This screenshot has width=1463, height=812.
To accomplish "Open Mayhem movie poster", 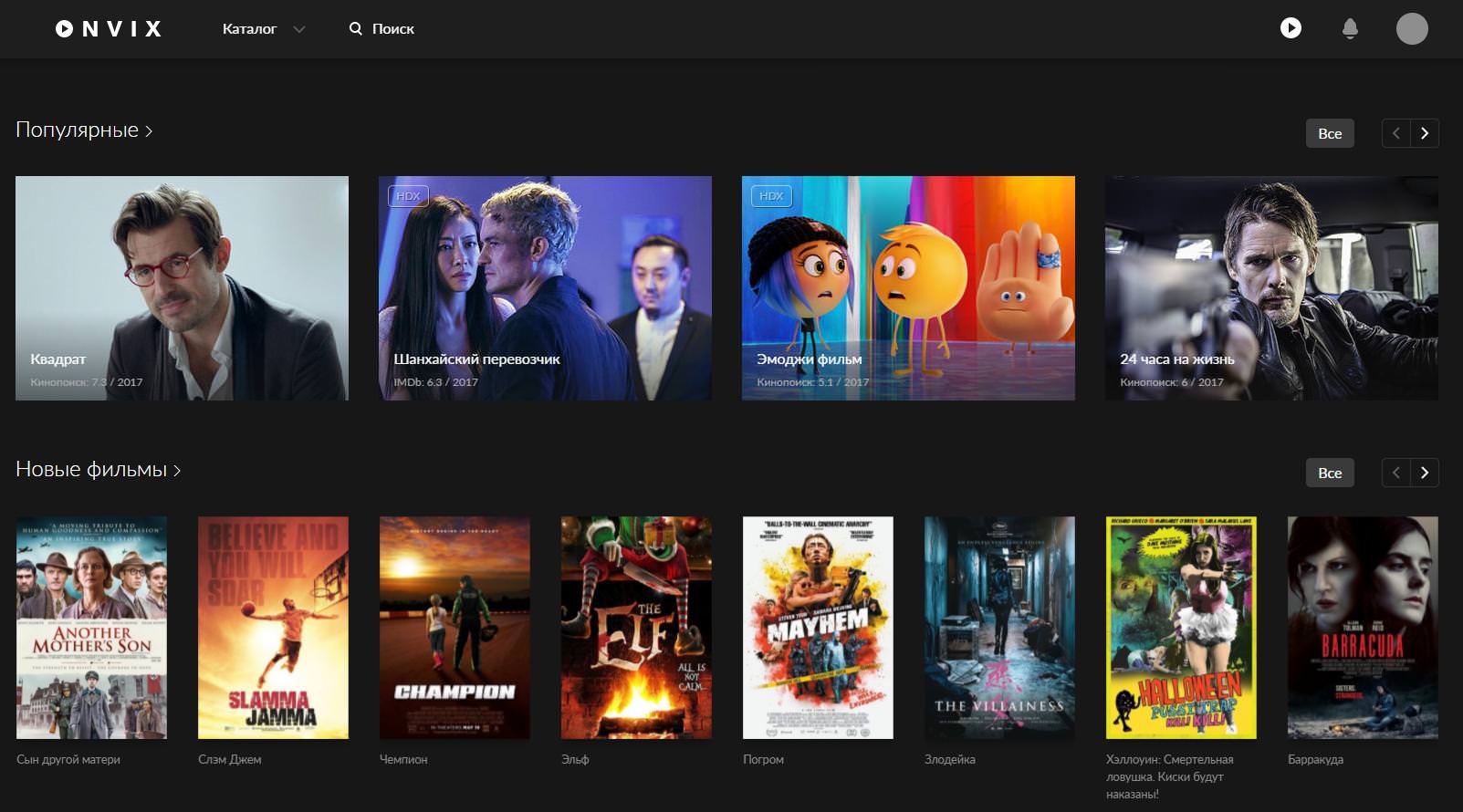I will [818, 628].
